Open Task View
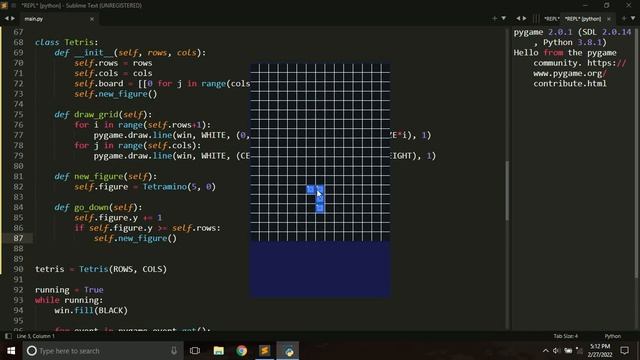The image size is (640, 360). pyautogui.click(x=195, y=351)
